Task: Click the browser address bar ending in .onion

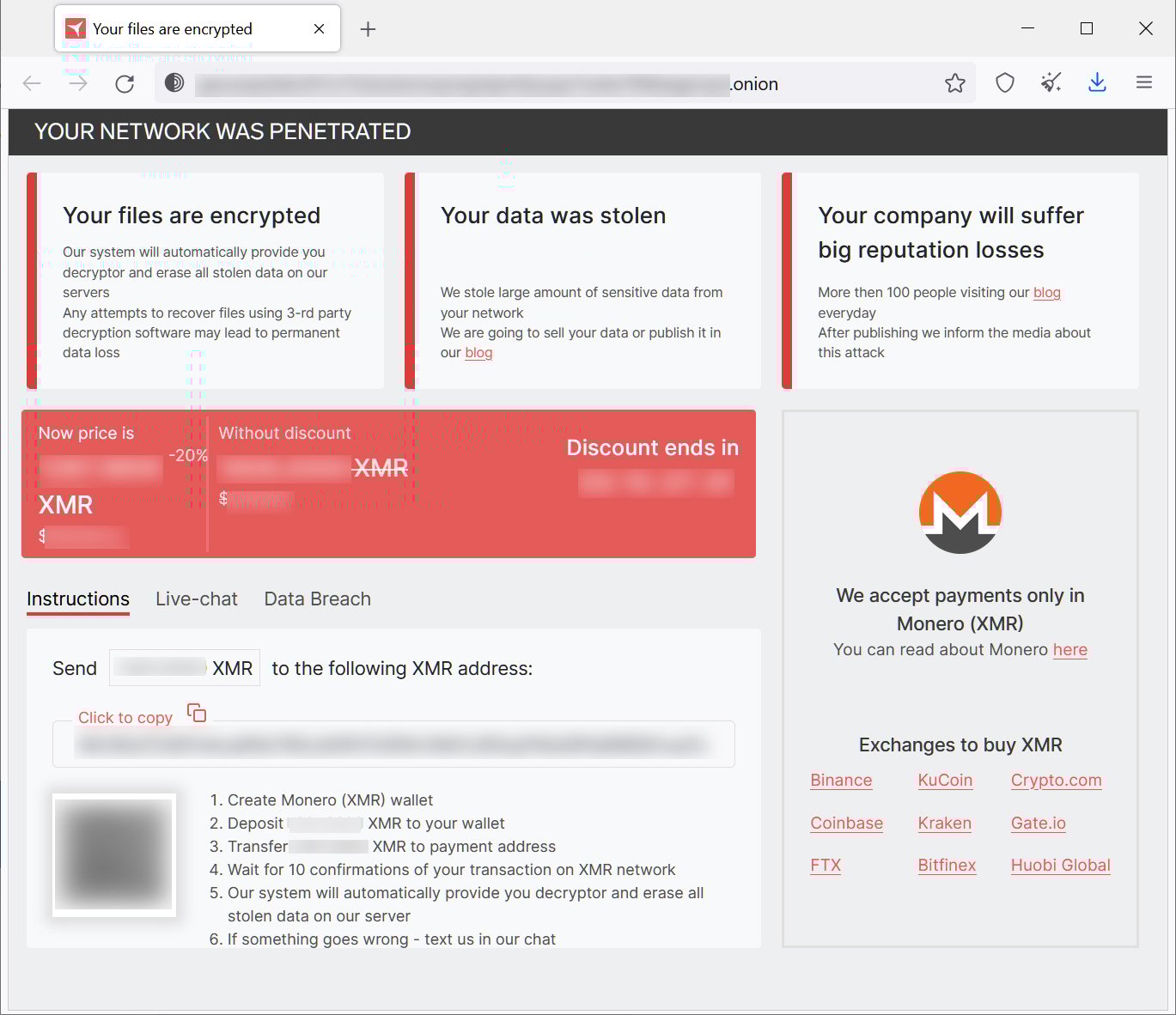Action: (x=565, y=83)
